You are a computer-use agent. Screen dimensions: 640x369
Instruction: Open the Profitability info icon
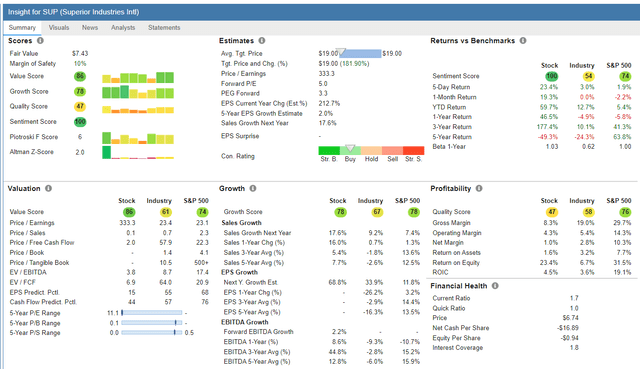tap(479, 188)
